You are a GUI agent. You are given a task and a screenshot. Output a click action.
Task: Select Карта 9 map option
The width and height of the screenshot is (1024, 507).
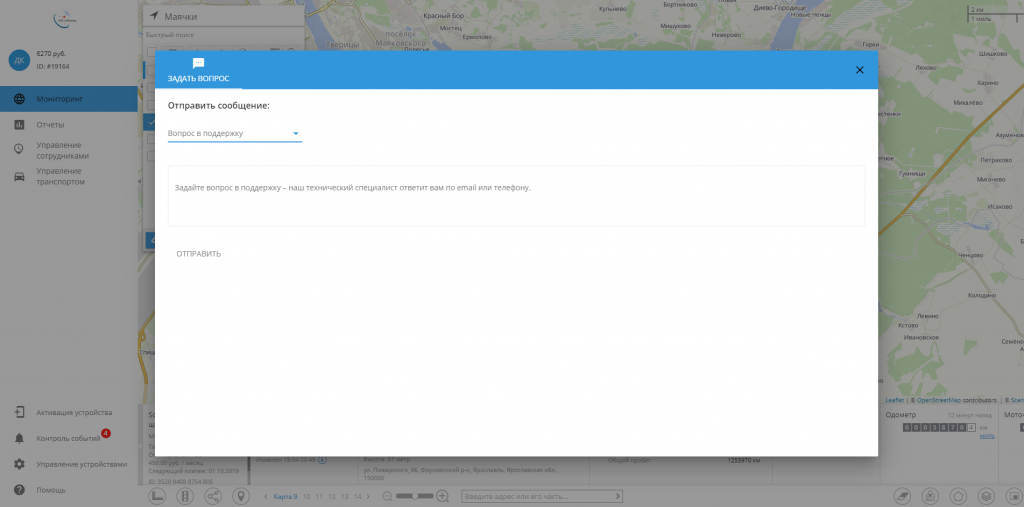point(285,497)
